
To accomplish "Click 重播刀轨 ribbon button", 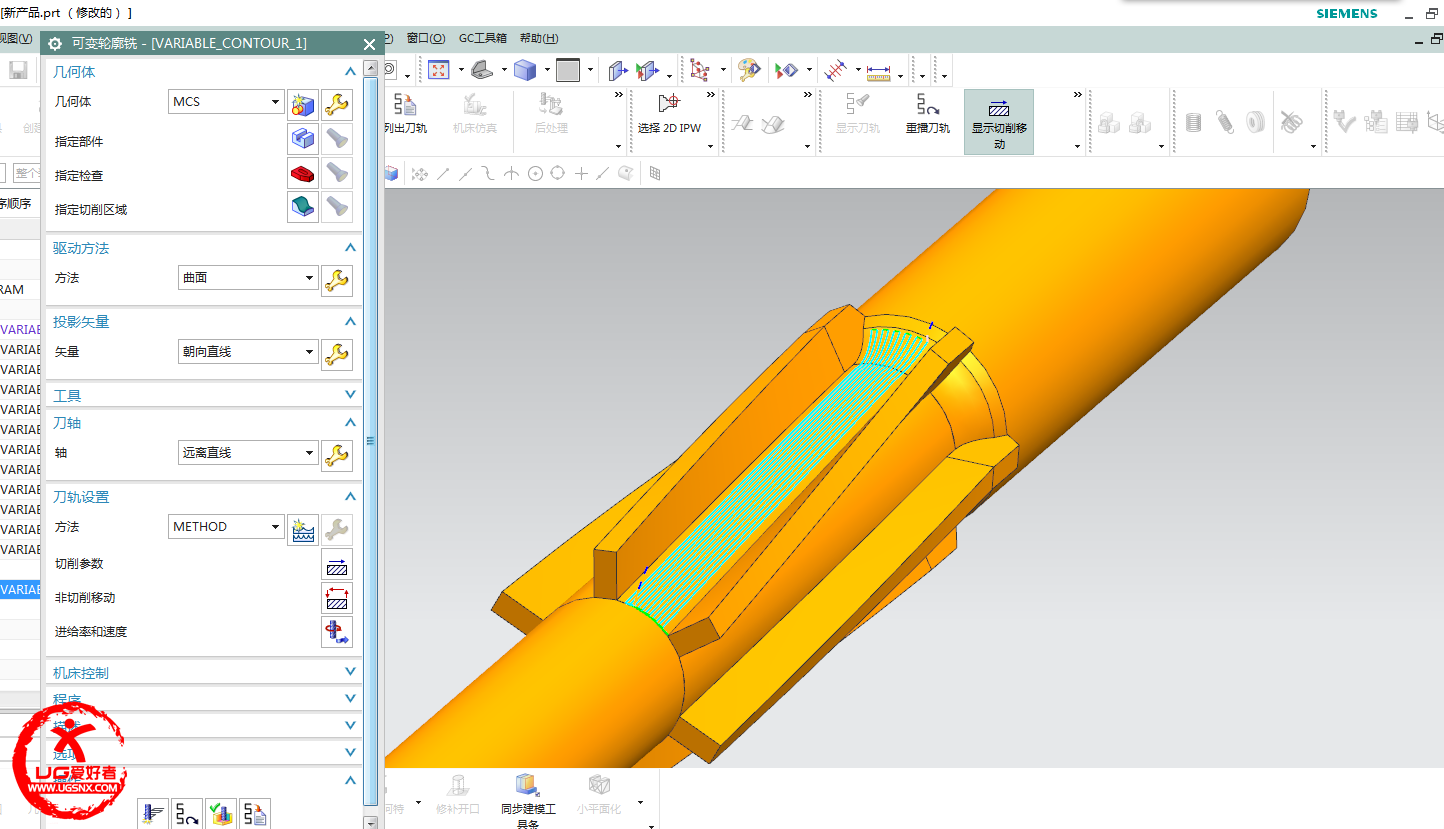I will pos(927,113).
